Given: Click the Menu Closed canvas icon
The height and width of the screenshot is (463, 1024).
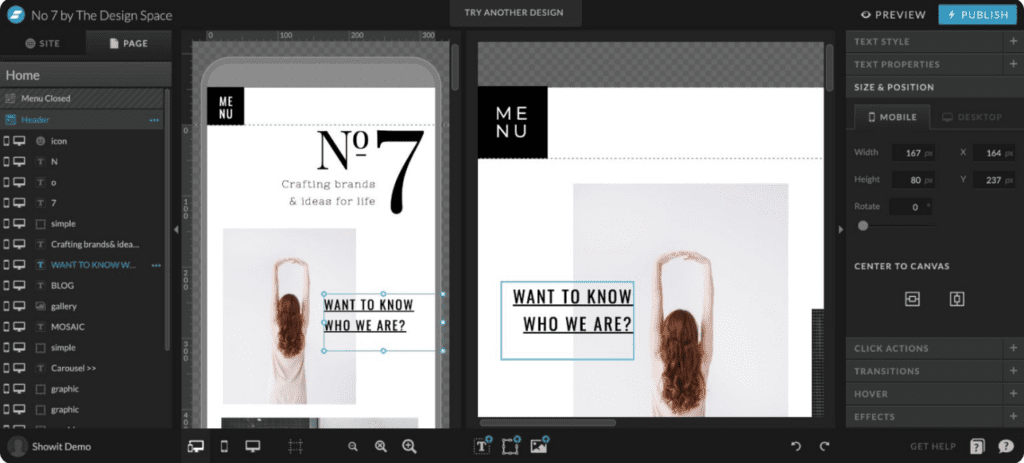Looking at the screenshot, I should 10,99.
